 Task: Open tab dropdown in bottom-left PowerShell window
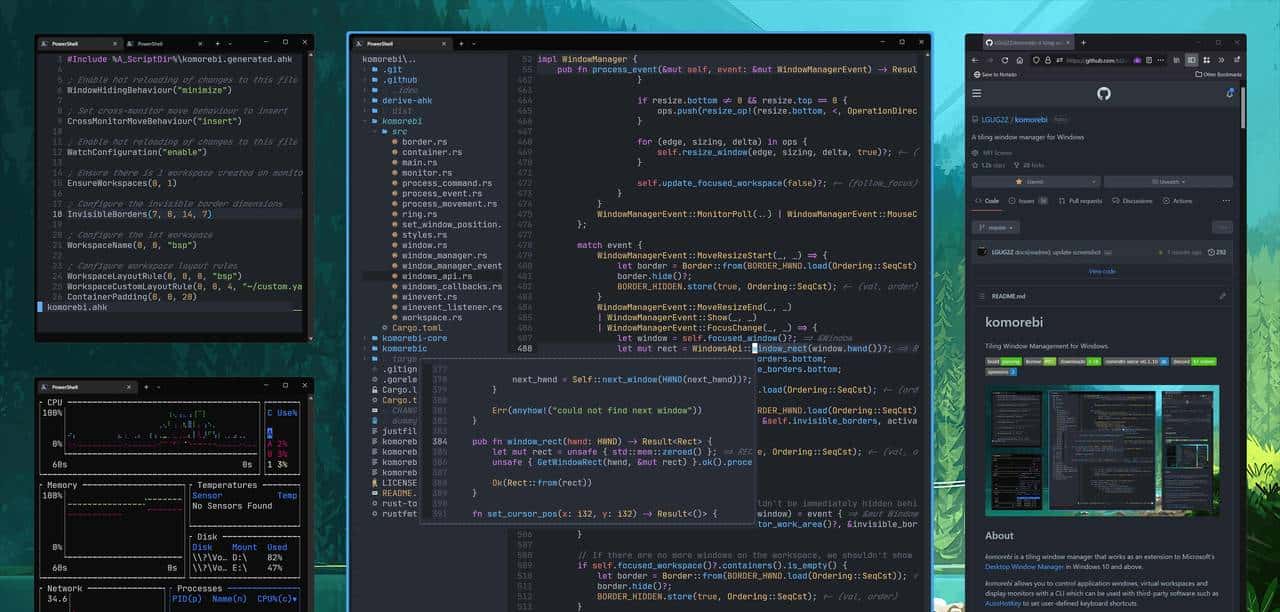point(158,387)
